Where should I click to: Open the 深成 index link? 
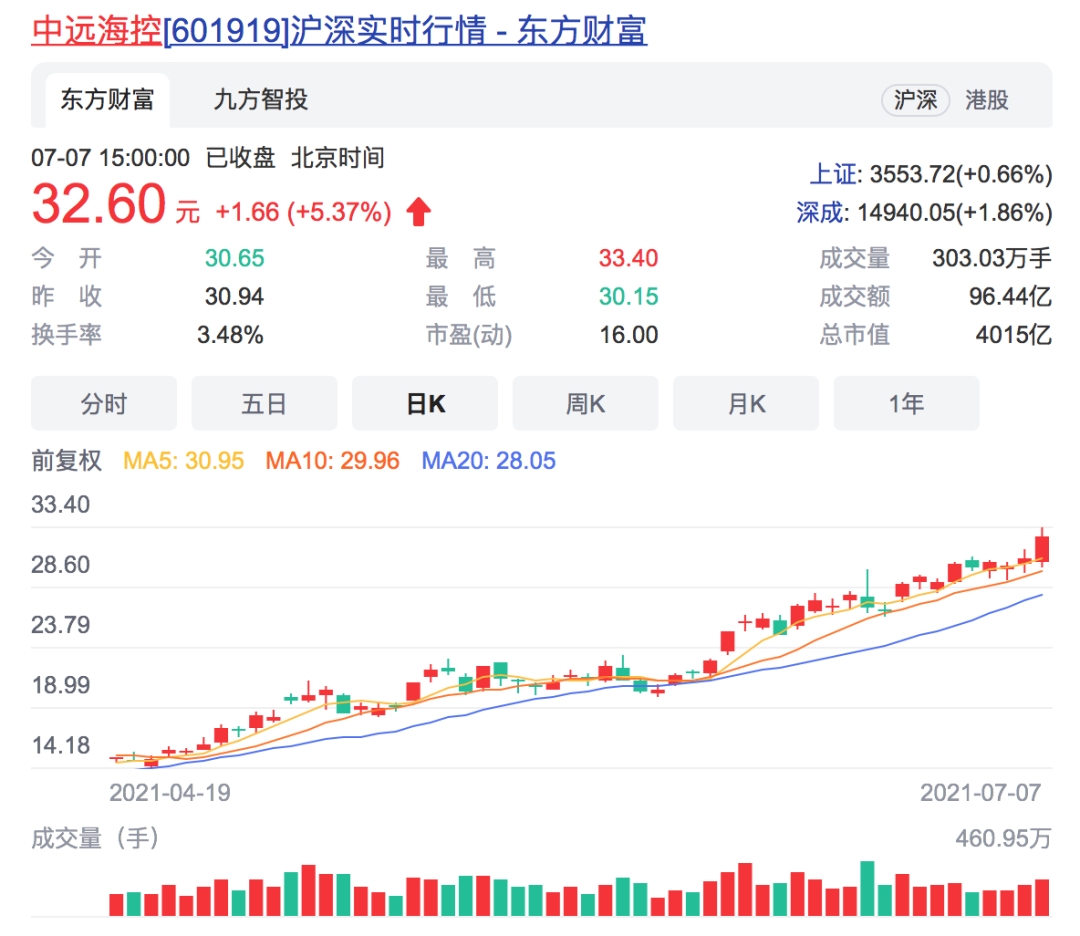click(x=821, y=212)
